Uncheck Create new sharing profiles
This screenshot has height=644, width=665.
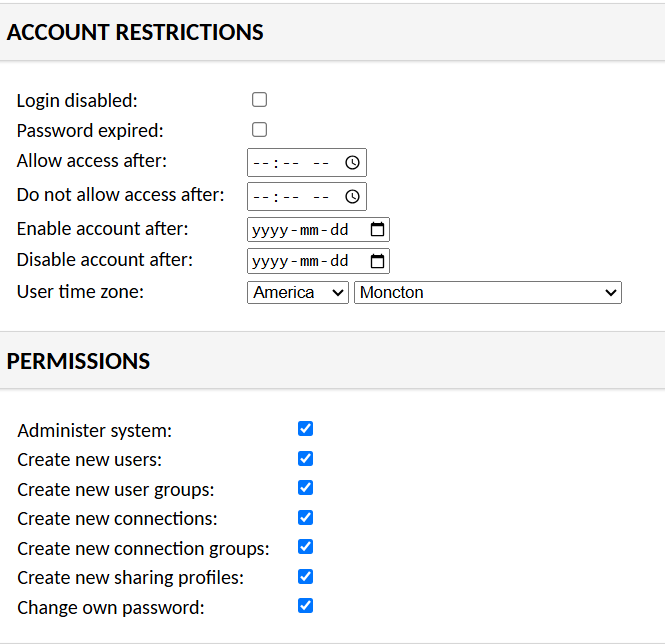[306, 577]
